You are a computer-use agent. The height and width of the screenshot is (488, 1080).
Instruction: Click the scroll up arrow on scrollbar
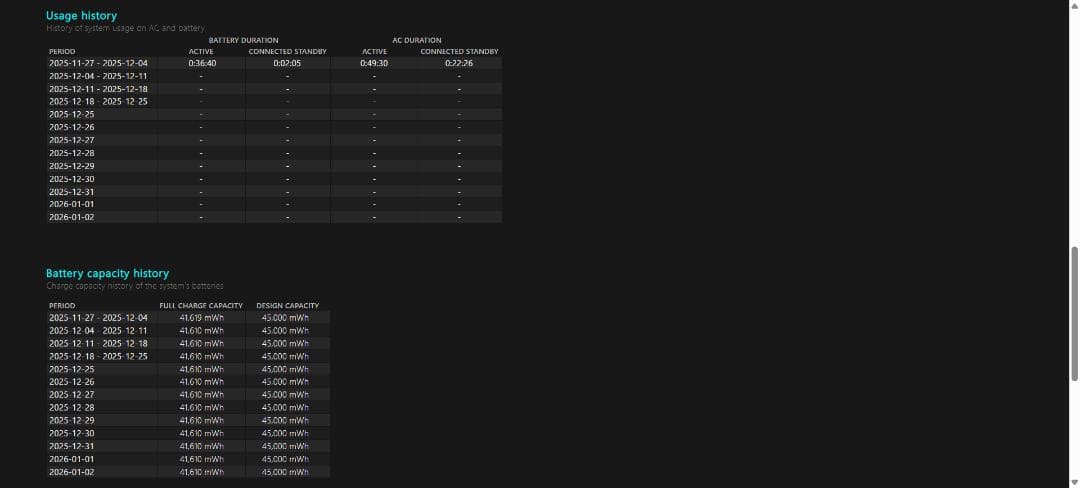(x=1074, y=6)
